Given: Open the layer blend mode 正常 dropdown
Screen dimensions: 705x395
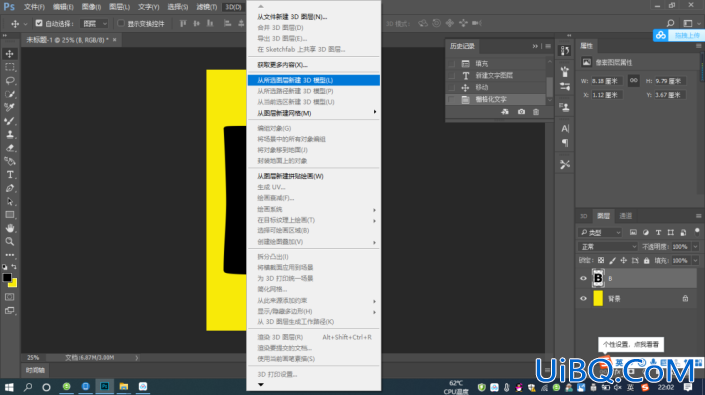Looking at the screenshot, I should click(x=608, y=246).
